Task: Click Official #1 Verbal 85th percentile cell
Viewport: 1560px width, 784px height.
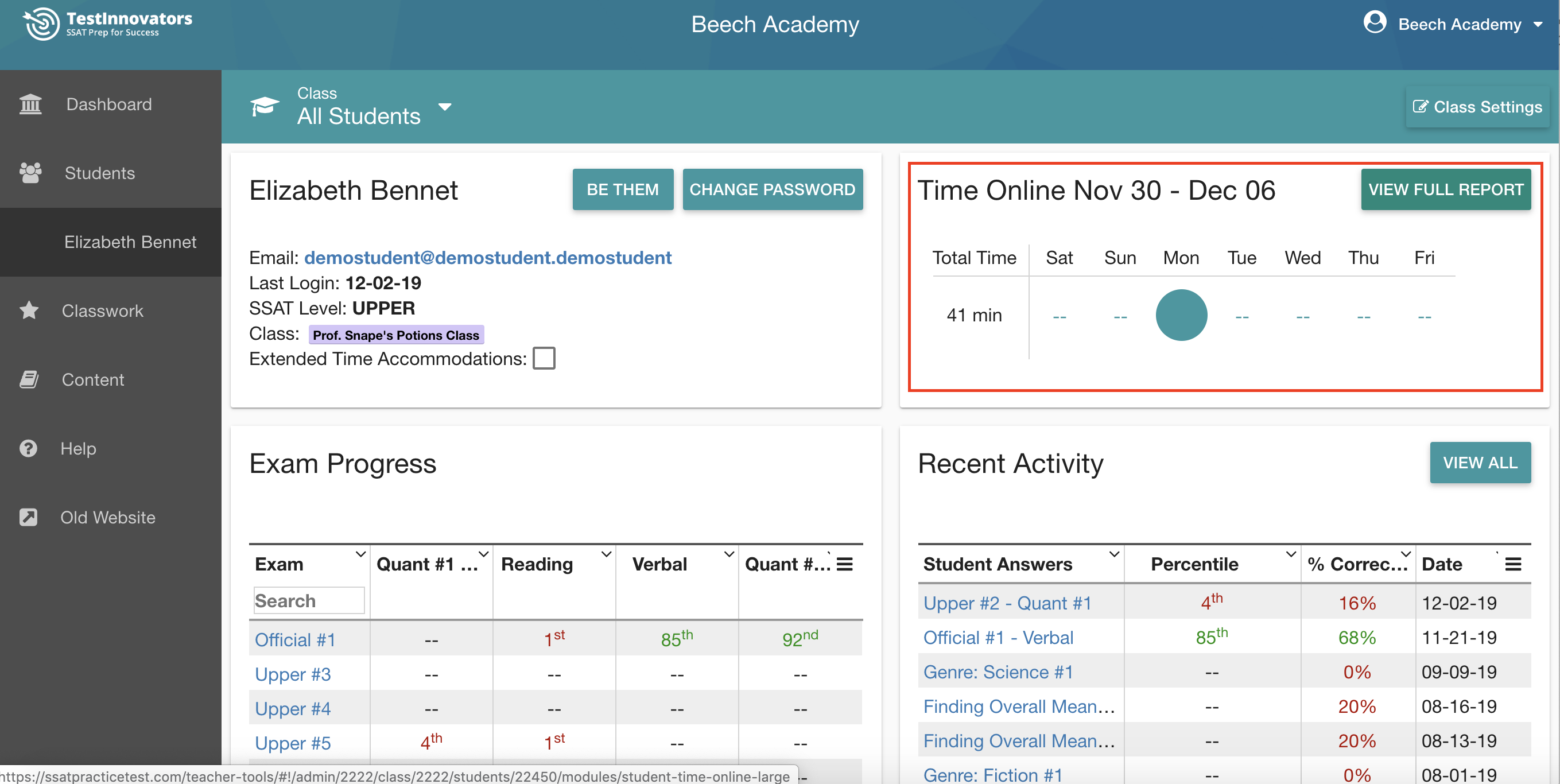Action: pyautogui.click(x=677, y=638)
